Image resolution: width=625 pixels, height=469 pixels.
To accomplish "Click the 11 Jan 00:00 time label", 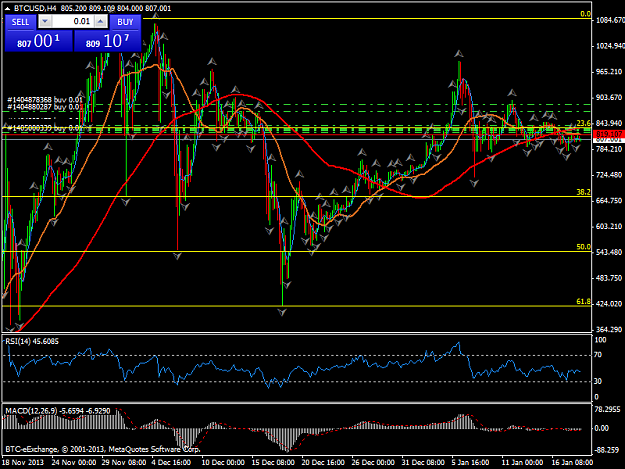I will pos(522,462).
